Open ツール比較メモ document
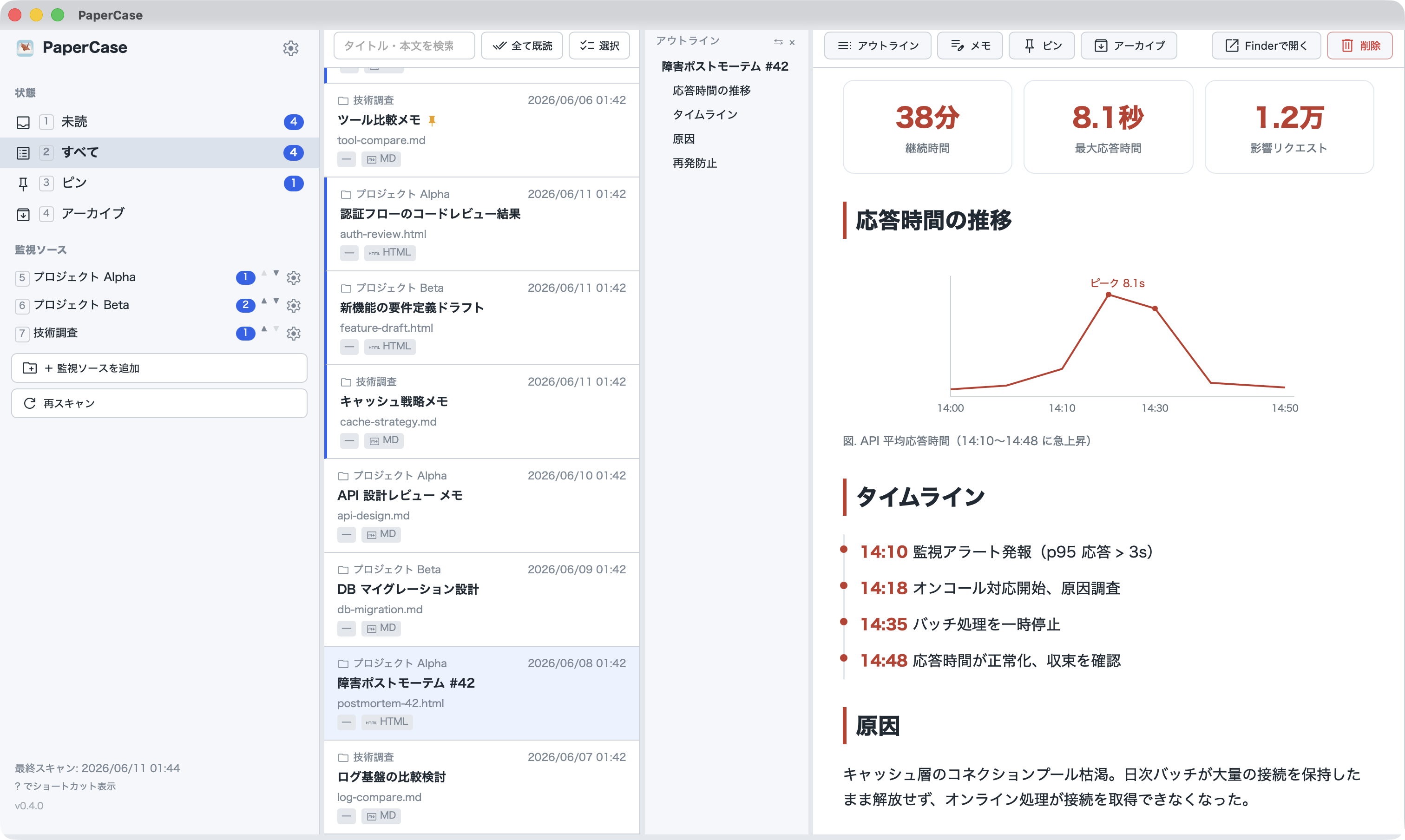This screenshot has width=1405, height=840. tap(482, 130)
